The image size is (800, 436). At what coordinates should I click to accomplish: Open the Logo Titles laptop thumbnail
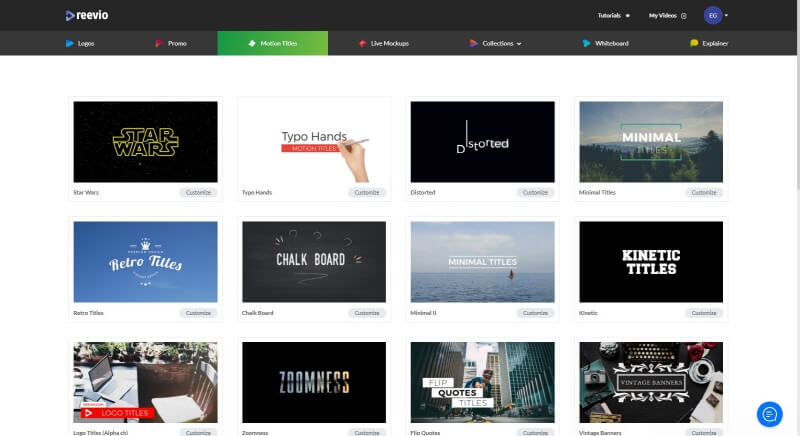point(145,382)
